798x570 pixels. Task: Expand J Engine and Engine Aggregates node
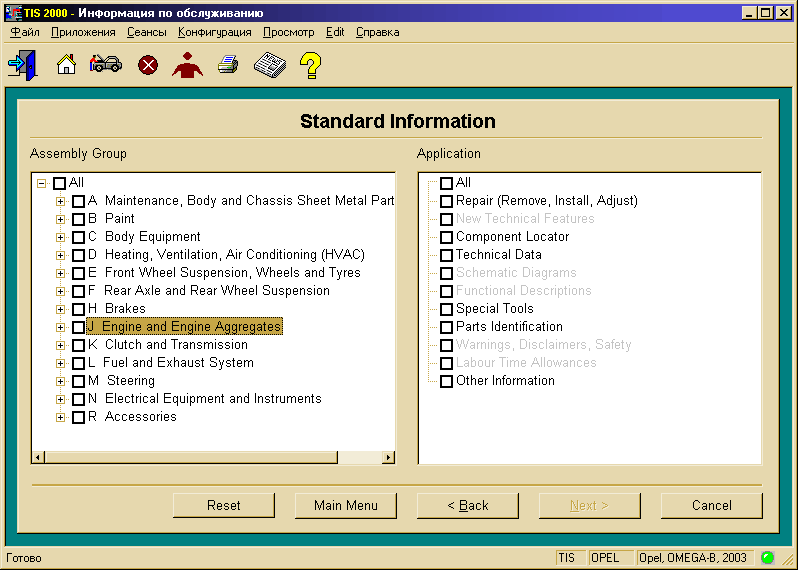pos(61,327)
